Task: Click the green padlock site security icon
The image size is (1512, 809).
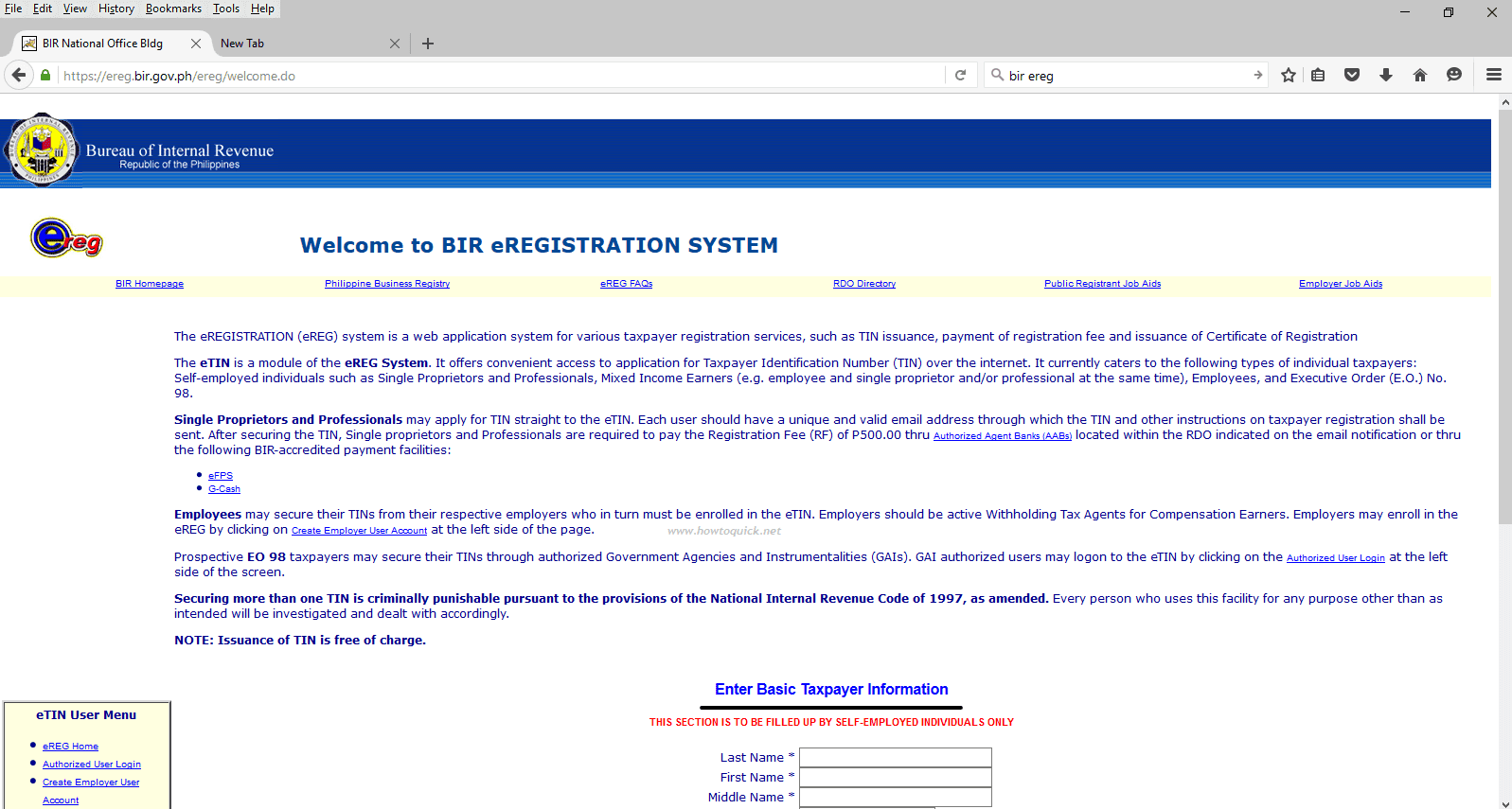Action: (x=45, y=75)
